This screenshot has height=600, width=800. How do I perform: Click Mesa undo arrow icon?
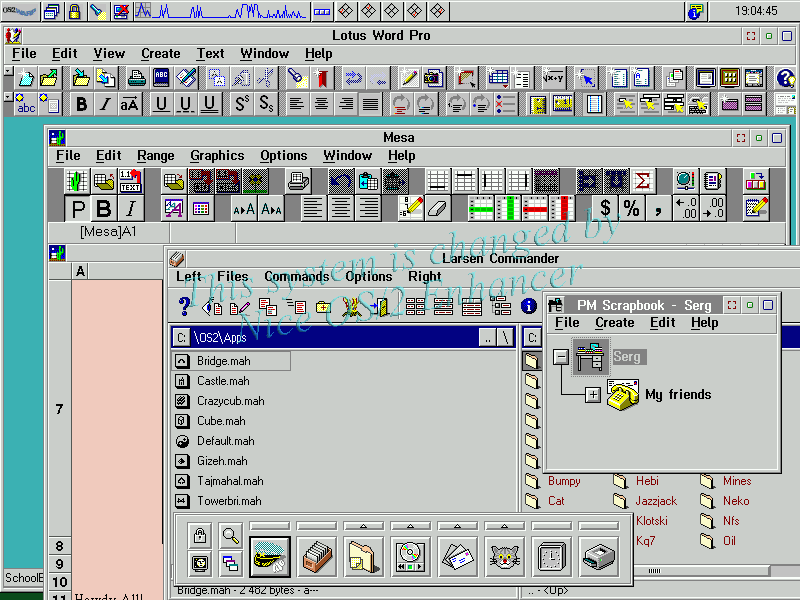pyautogui.click(x=341, y=181)
